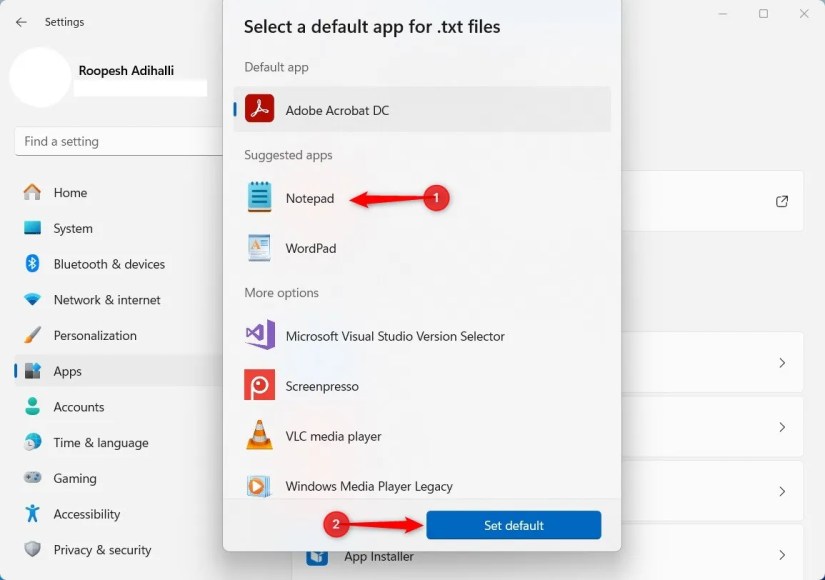
Task: Click the external link open icon
Action: (x=782, y=201)
